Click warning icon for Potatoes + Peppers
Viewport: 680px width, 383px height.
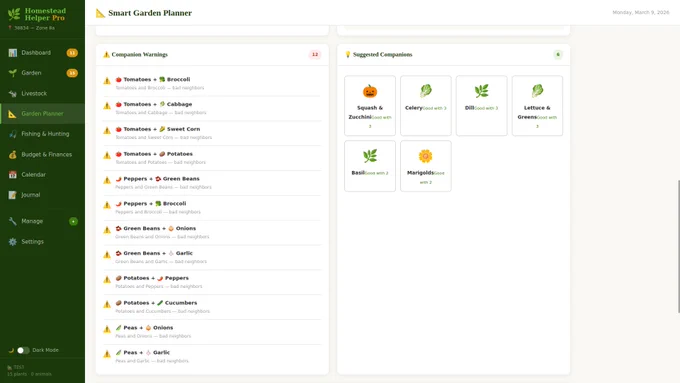[107, 280]
